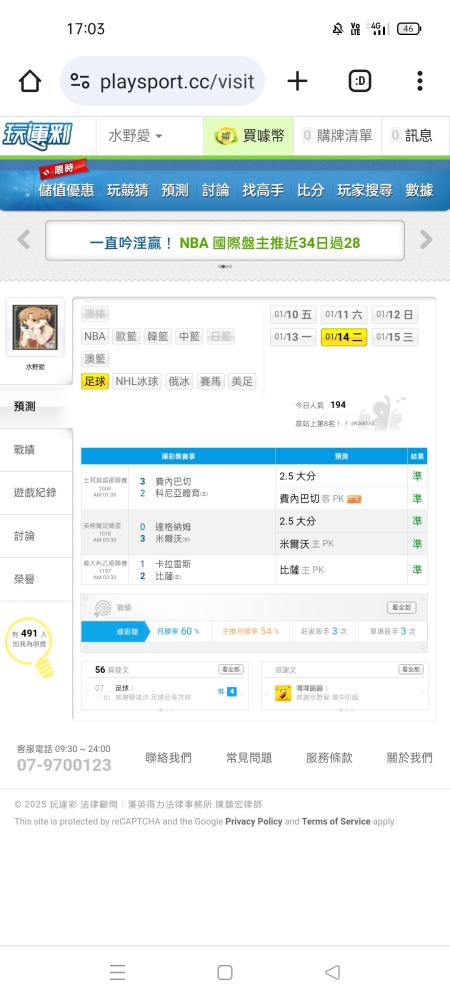Open a new browser tab with plus icon

pyautogui.click(x=297, y=81)
